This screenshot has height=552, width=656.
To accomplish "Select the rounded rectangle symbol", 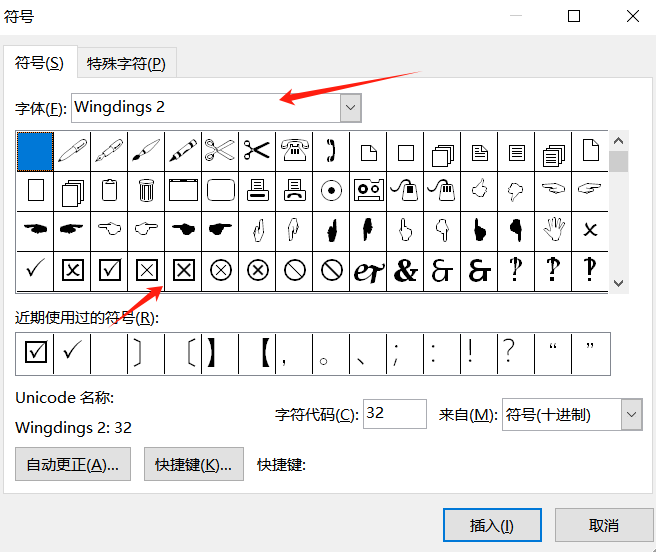I will [x=220, y=191].
